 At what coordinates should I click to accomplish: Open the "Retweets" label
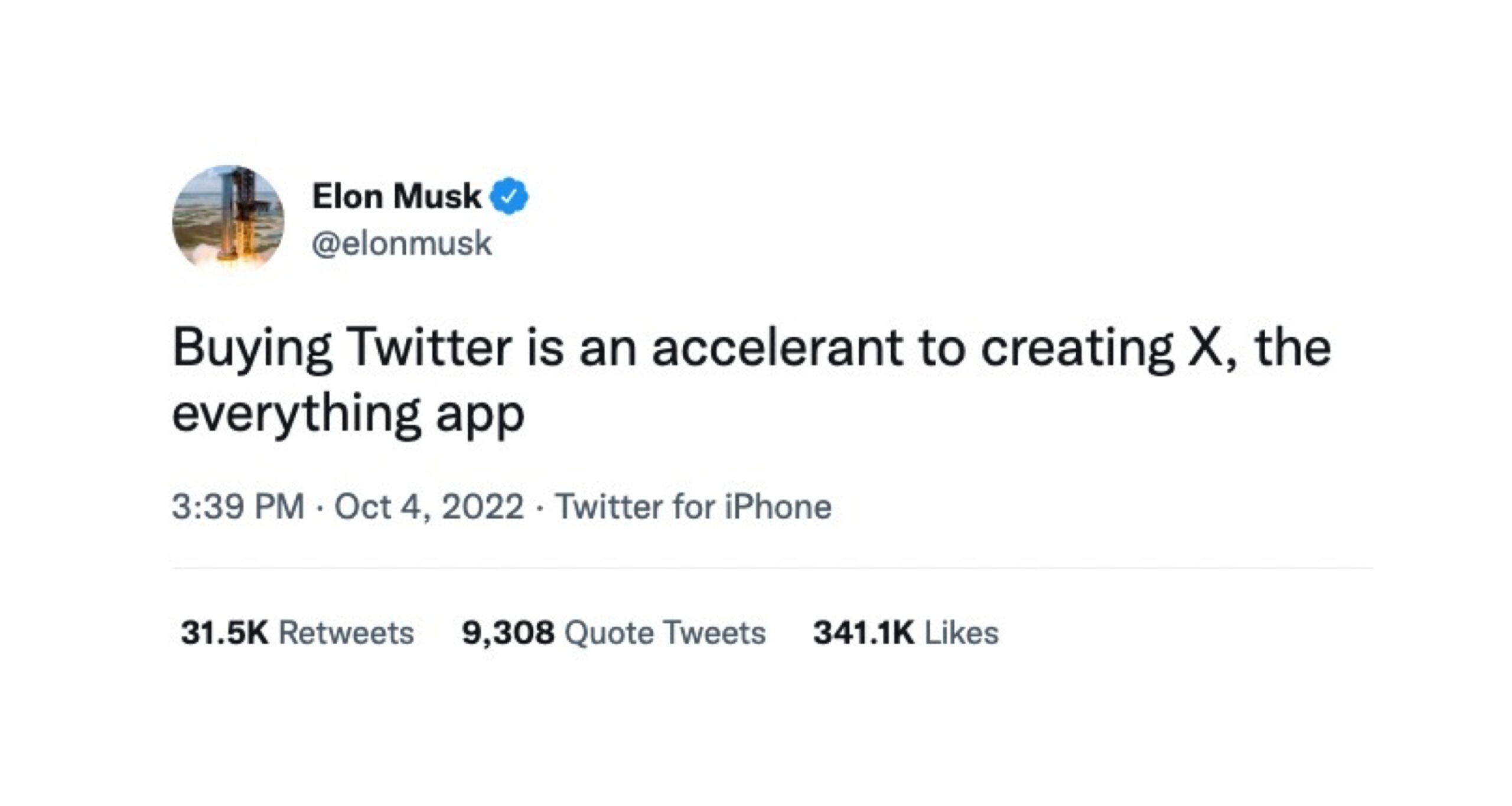coord(346,632)
